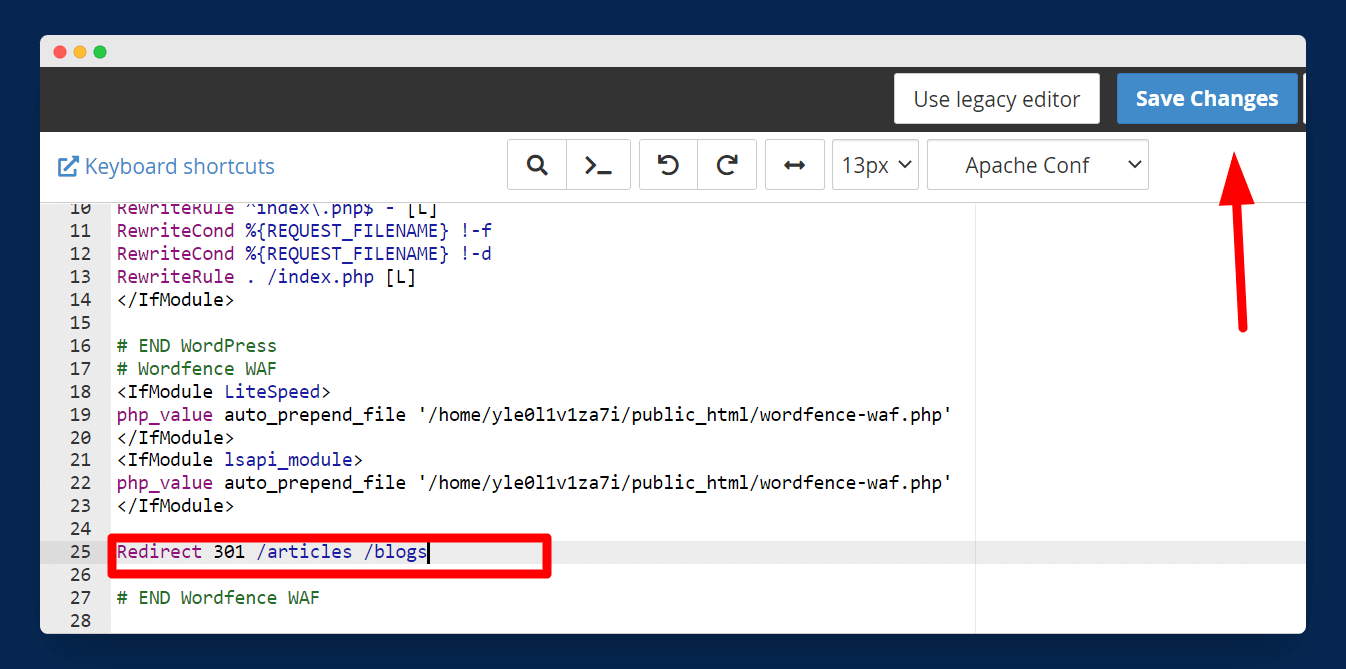Select line number 25 in gutter
1346x669 pixels.
[81, 552]
